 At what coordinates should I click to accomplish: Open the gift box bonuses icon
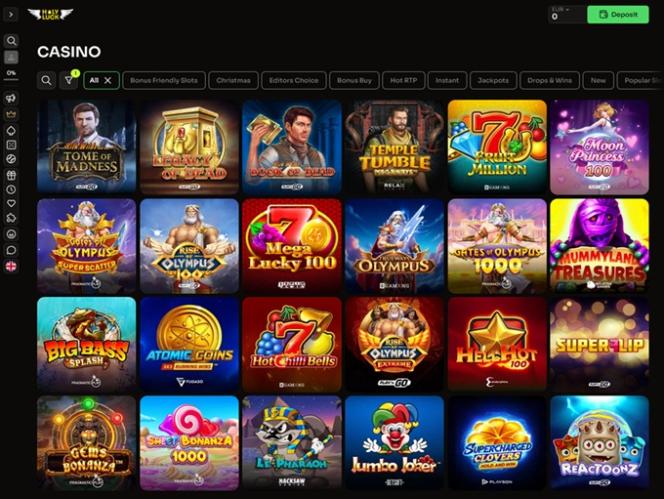tap(11, 175)
